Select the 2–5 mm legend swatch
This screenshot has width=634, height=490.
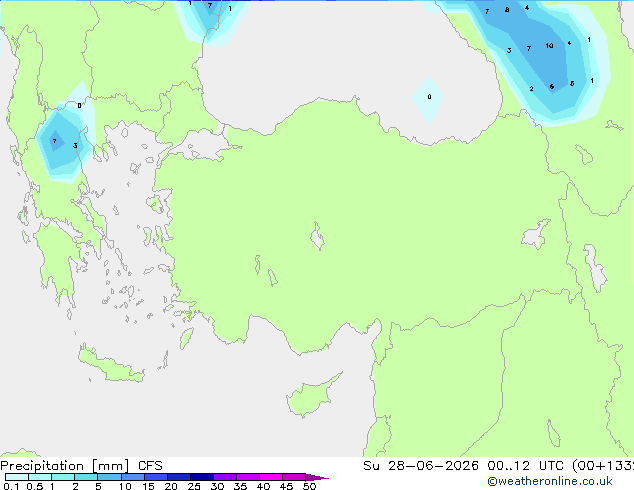click(86, 477)
